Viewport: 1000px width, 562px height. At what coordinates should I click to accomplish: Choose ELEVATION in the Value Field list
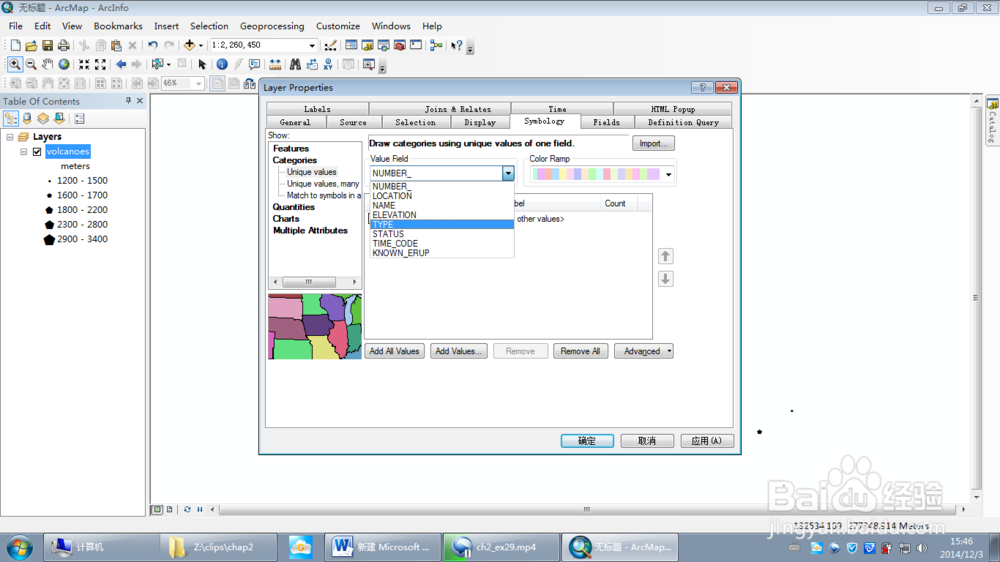(441, 215)
